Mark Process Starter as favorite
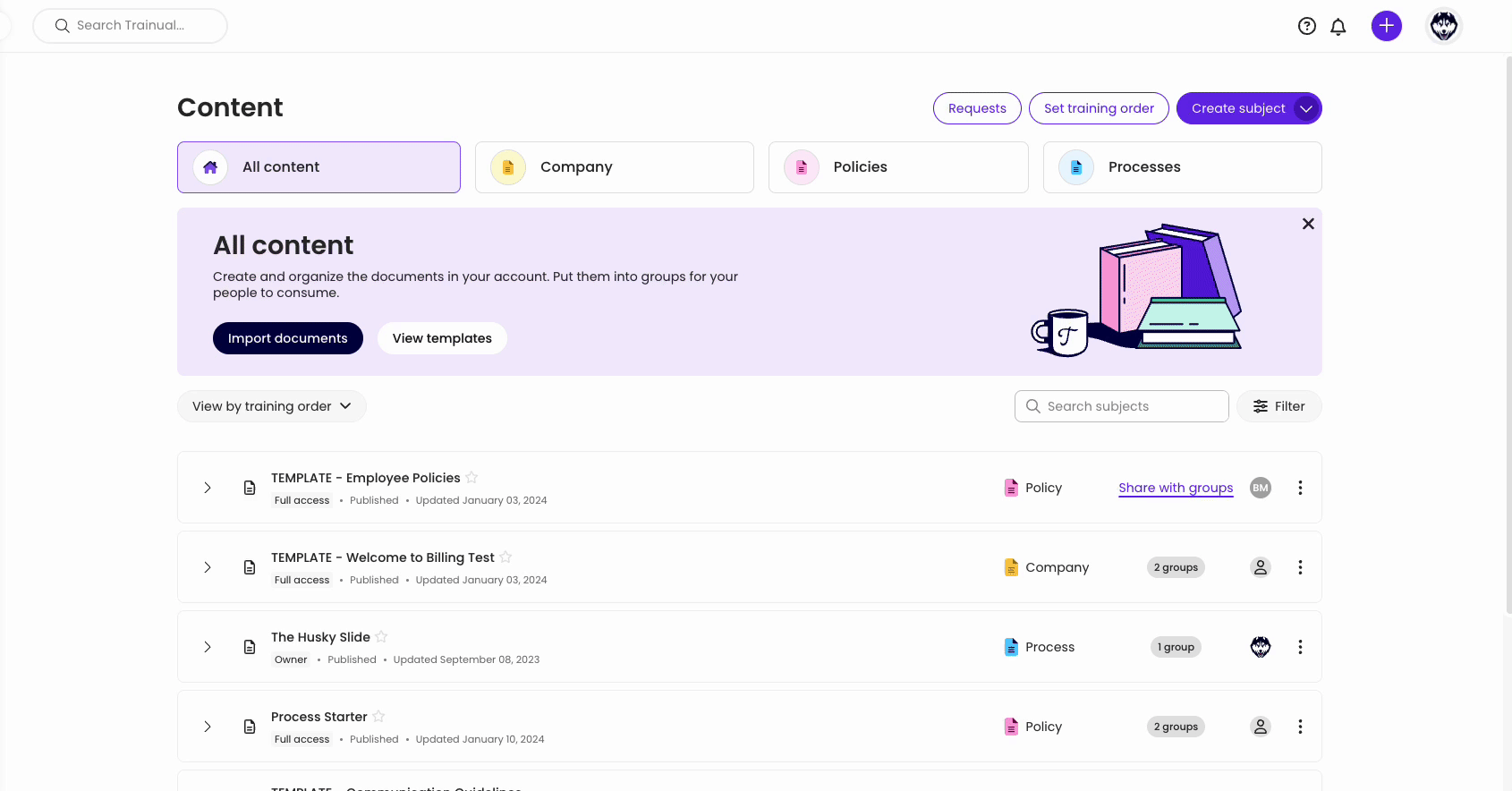Viewport: 1512px width, 791px height. click(x=378, y=716)
